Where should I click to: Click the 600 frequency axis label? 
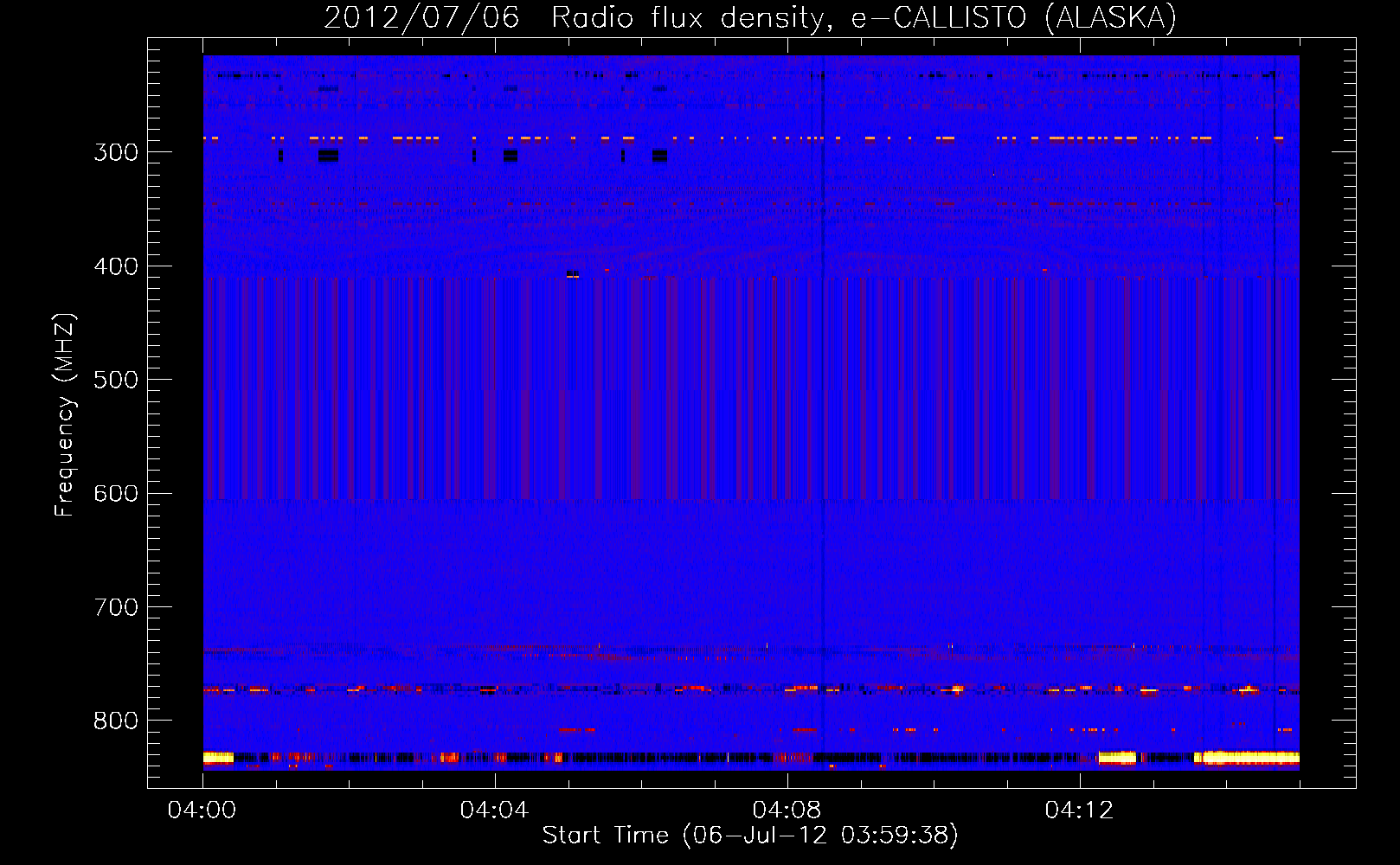pyautogui.click(x=116, y=494)
